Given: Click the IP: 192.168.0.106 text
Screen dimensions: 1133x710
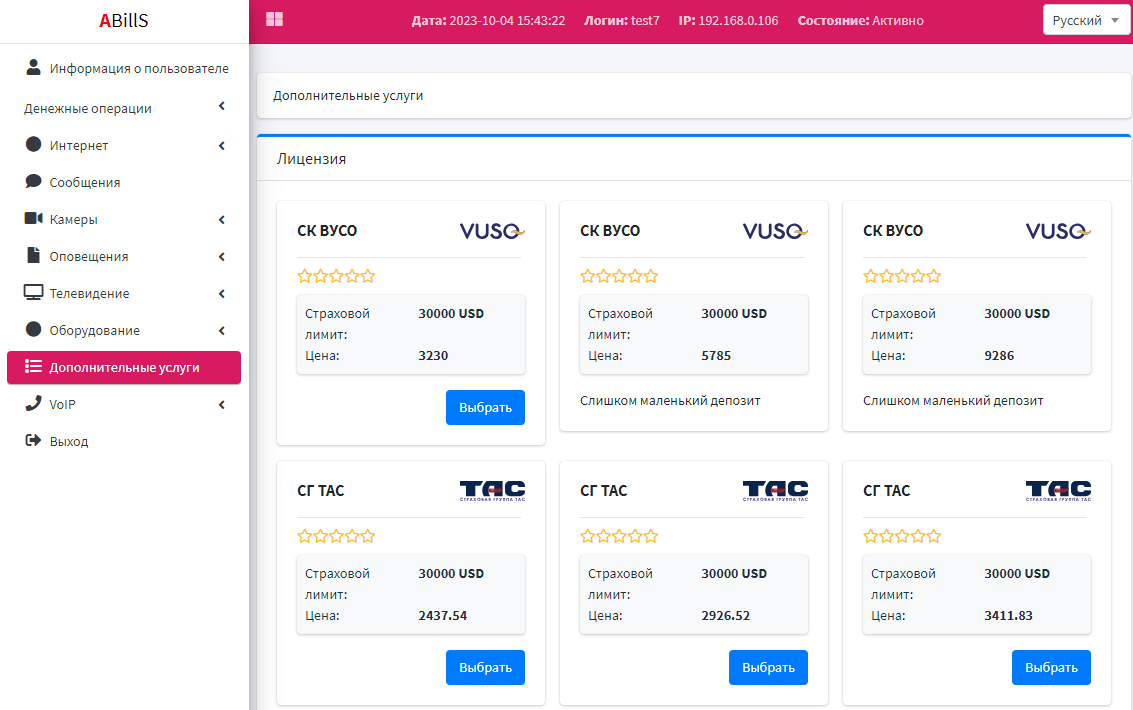Looking at the screenshot, I should [728, 20].
